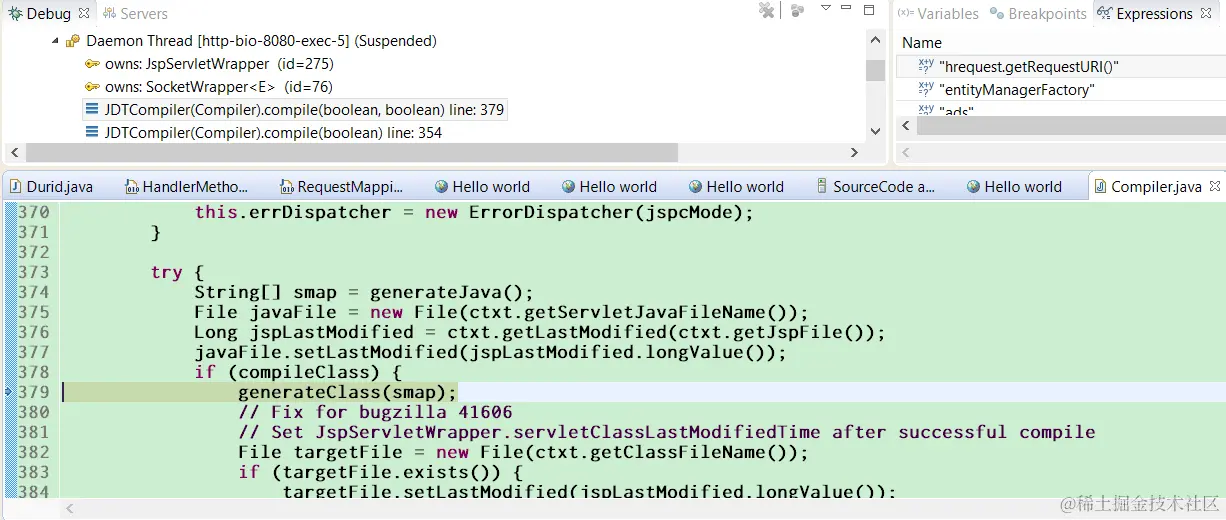Screen dimensions: 1226x520
Task: Click generateClass(smap) in code
Action: coord(347,392)
